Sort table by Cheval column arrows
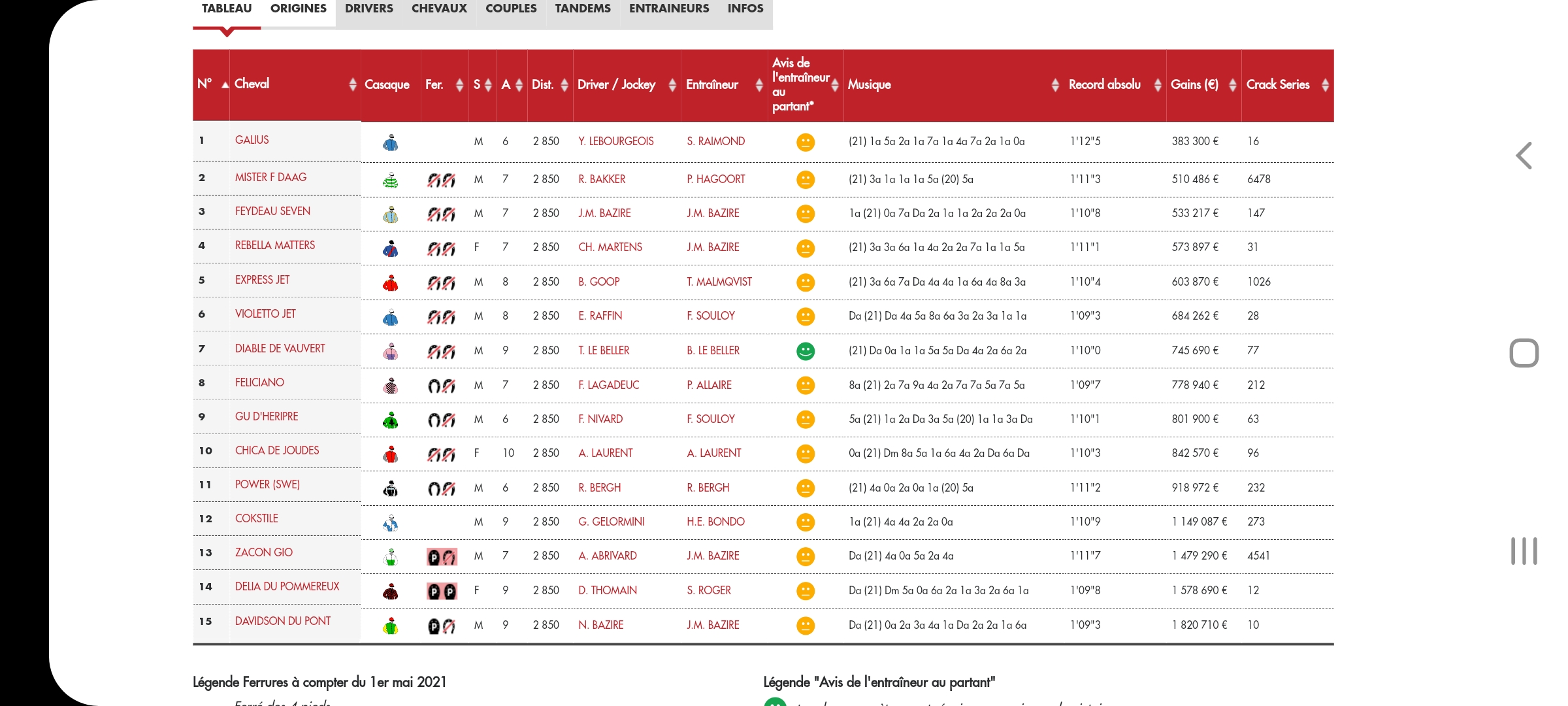1568x706 pixels. [x=353, y=84]
